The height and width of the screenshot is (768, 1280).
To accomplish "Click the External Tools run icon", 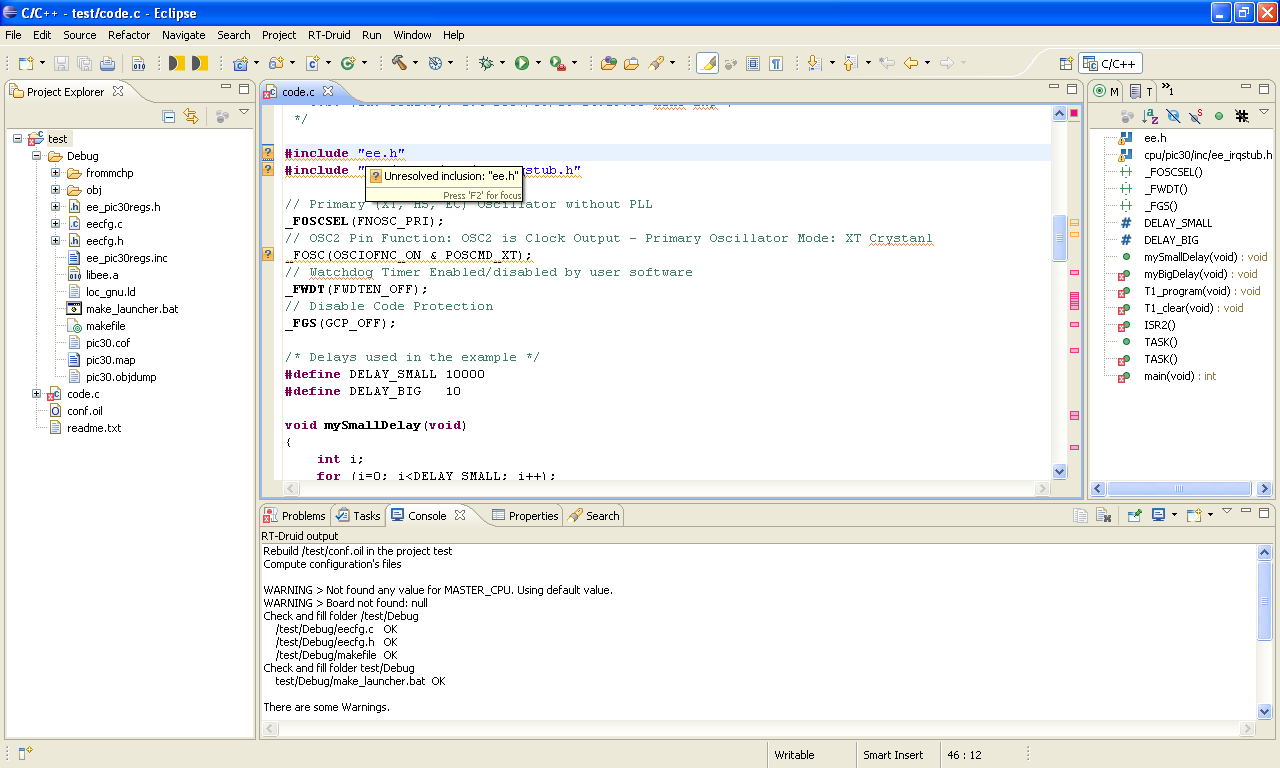I will point(558,63).
